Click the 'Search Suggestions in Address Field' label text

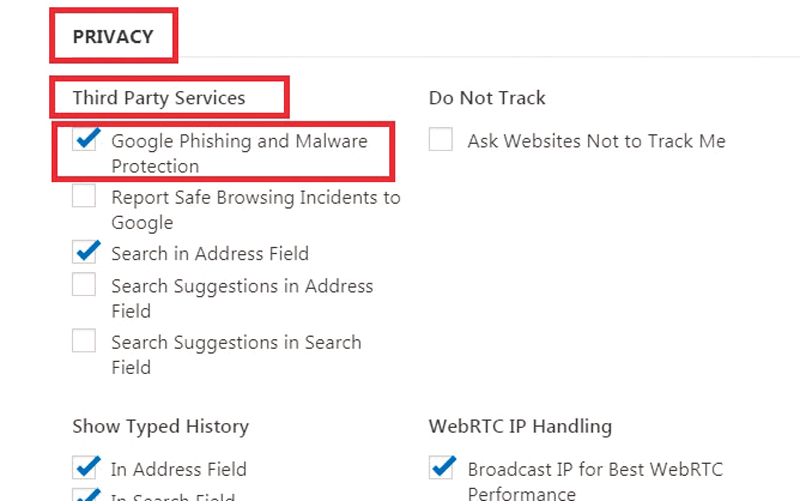(x=242, y=298)
